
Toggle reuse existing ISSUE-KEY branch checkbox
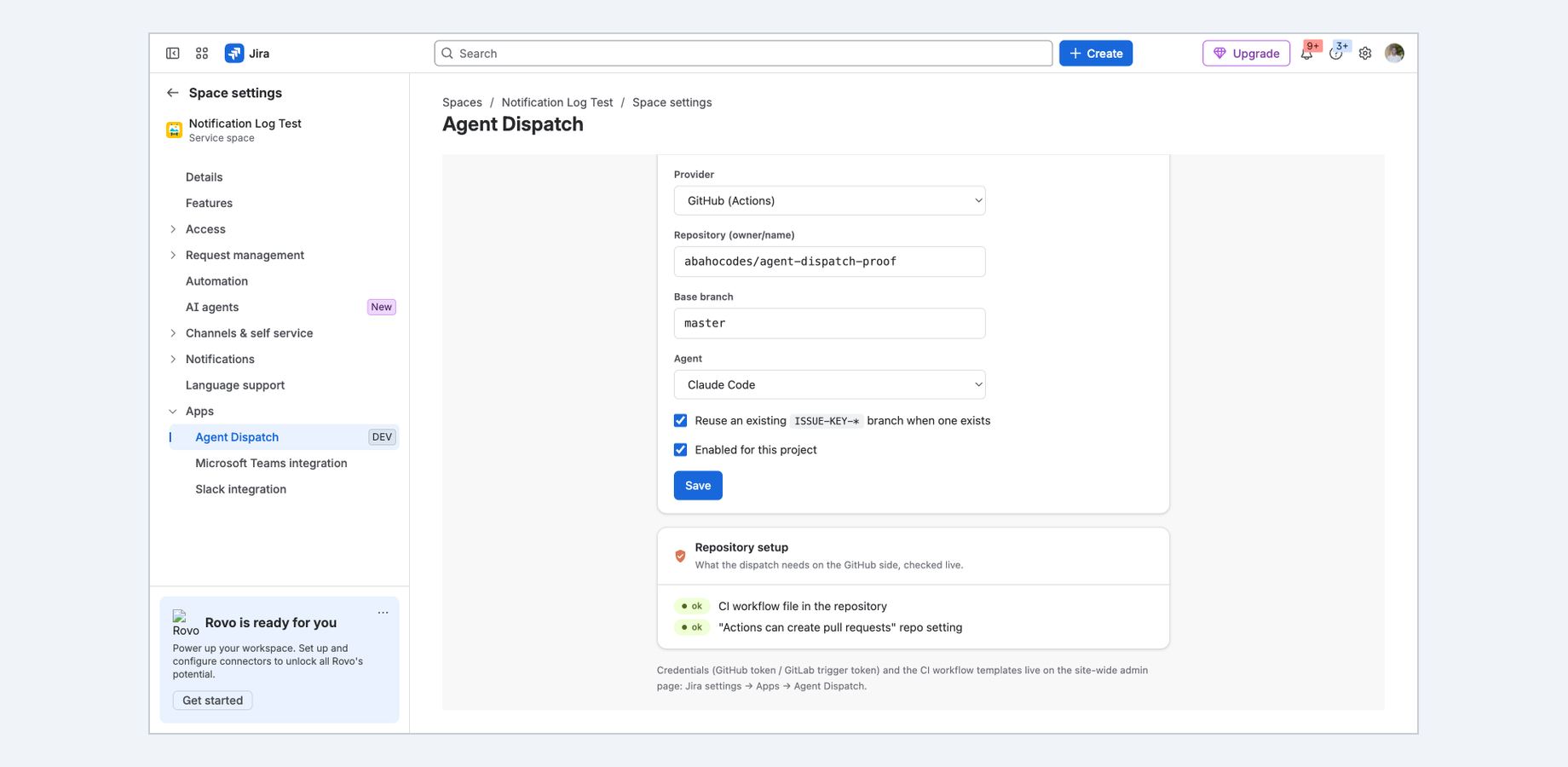click(680, 420)
